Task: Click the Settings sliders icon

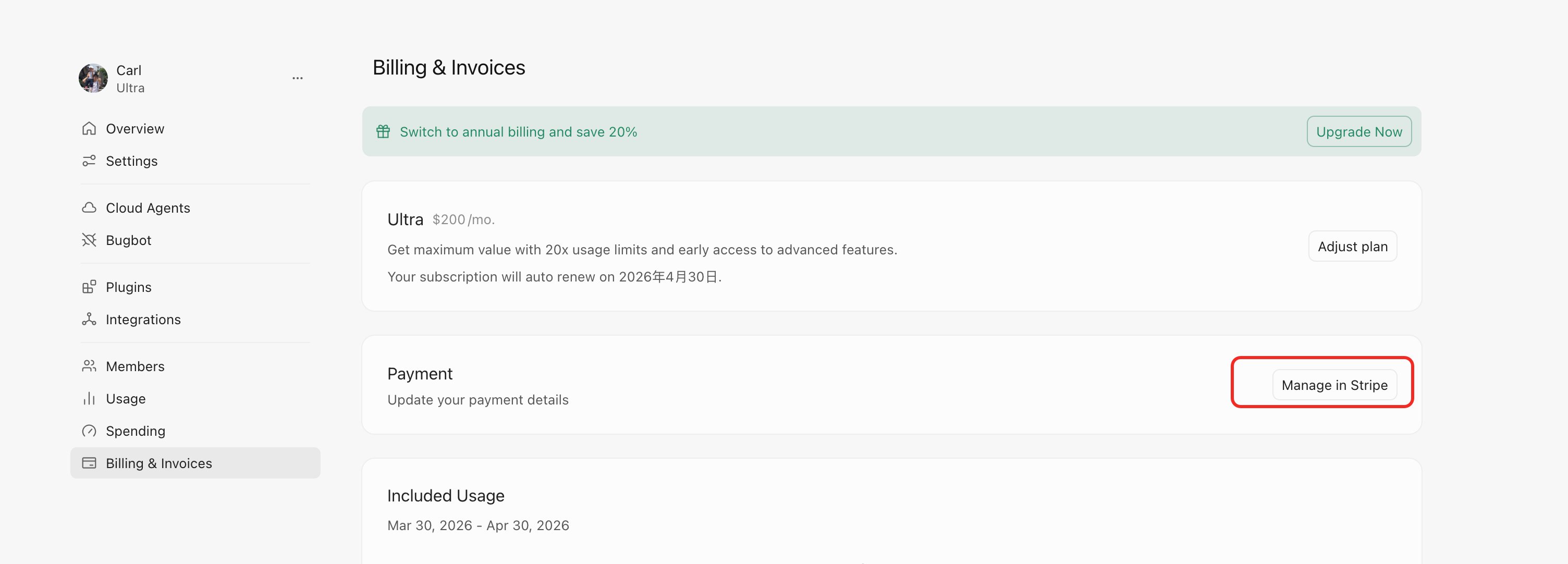Action: [89, 161]
